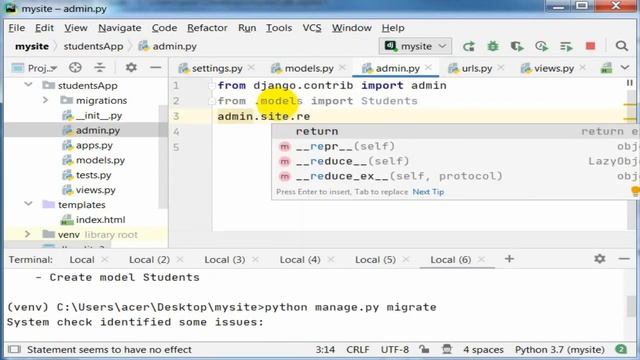Toggle tool window bars button
Screen dimensions: 640x360
[x=14, y=350]
